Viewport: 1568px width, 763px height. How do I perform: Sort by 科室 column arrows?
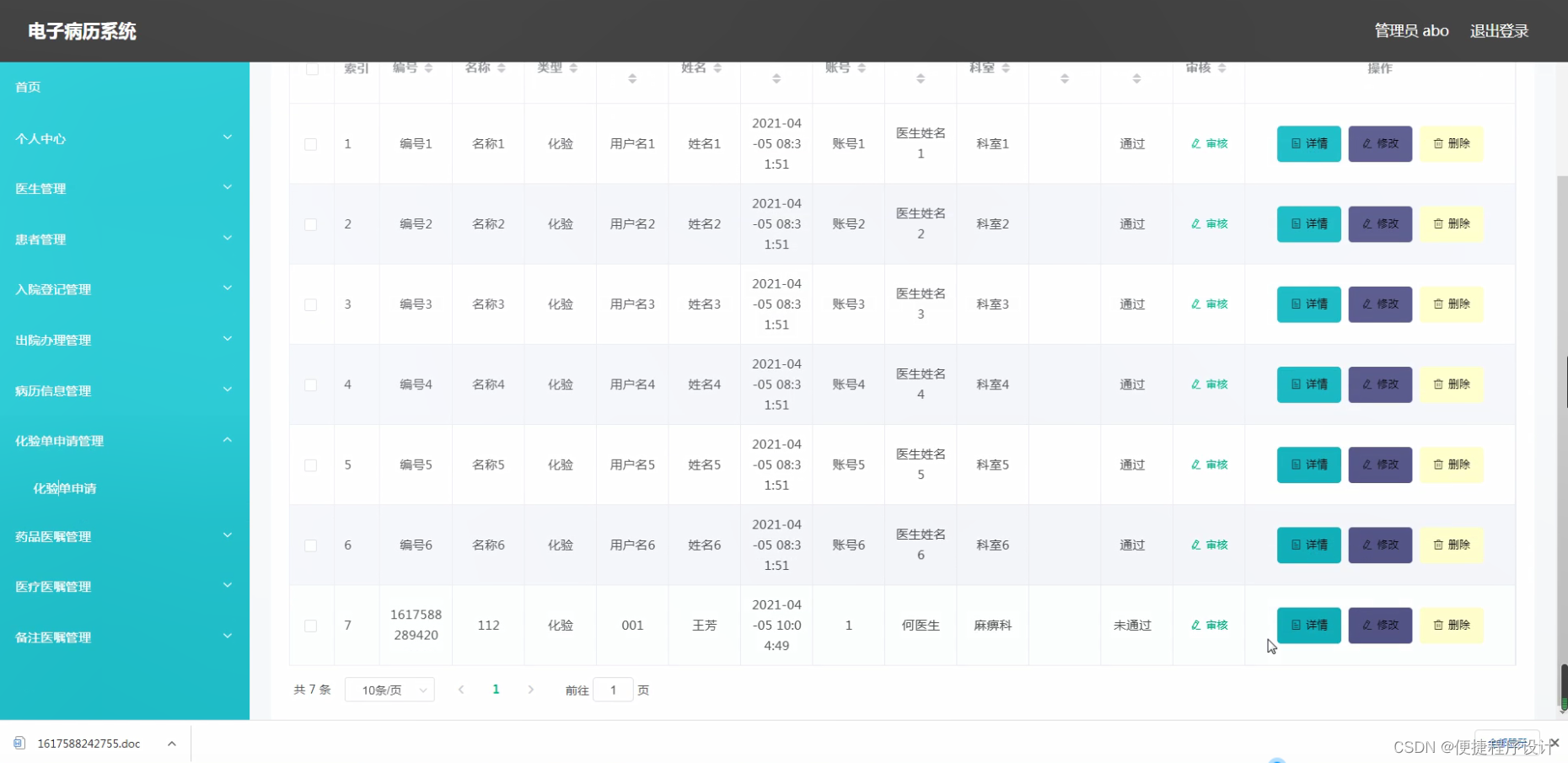click(x=1006, y=68)
